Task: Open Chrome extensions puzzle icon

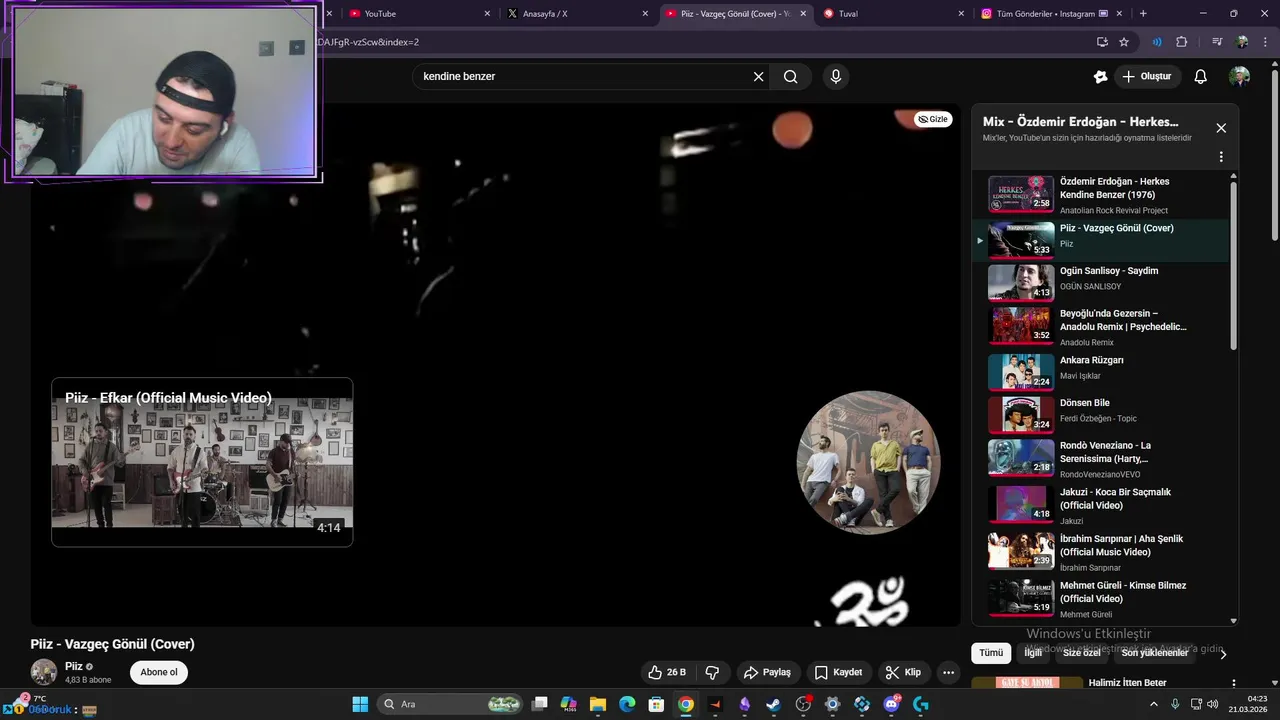Action: click(x=1181, y=42)
